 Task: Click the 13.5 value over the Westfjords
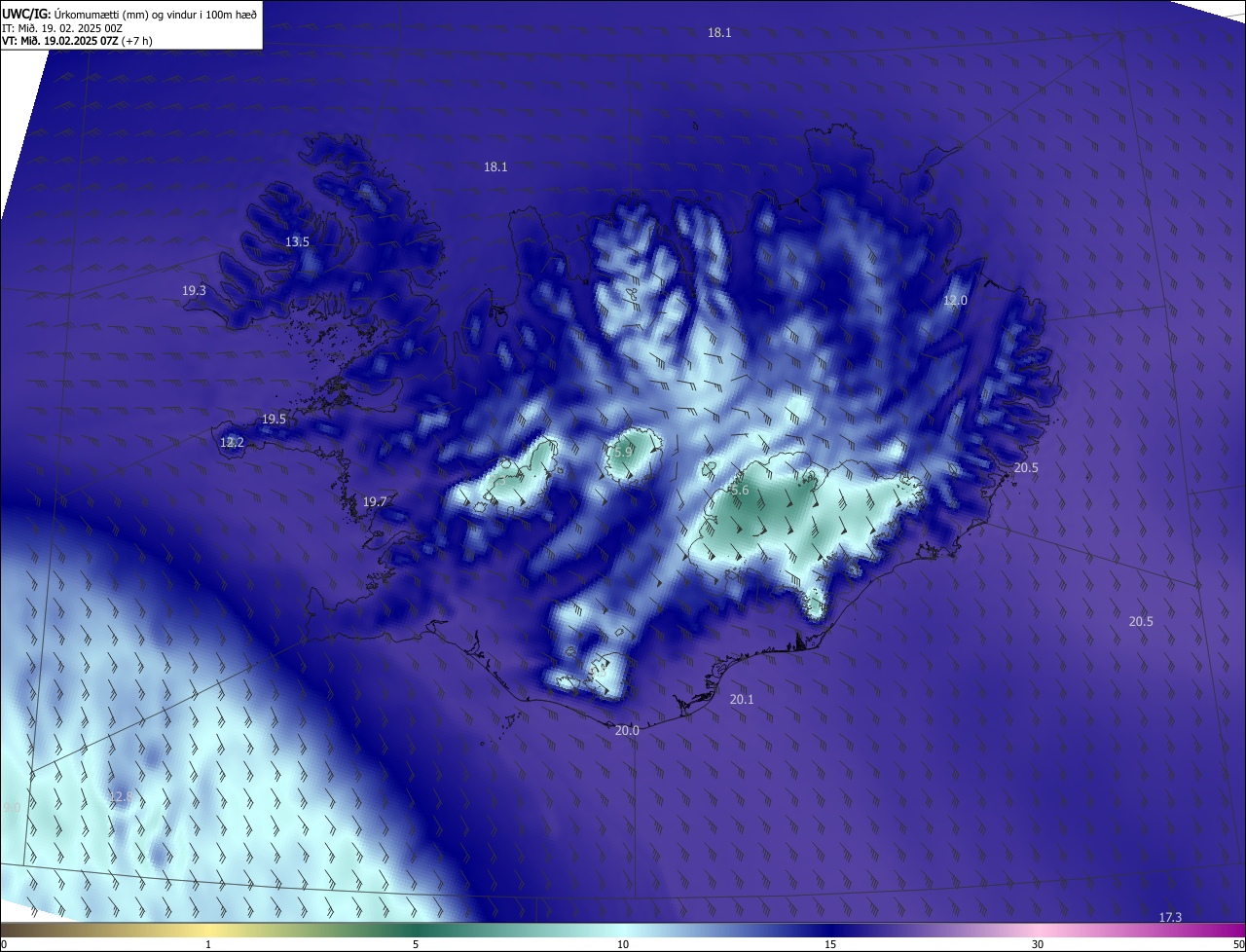tap(297, 241)
